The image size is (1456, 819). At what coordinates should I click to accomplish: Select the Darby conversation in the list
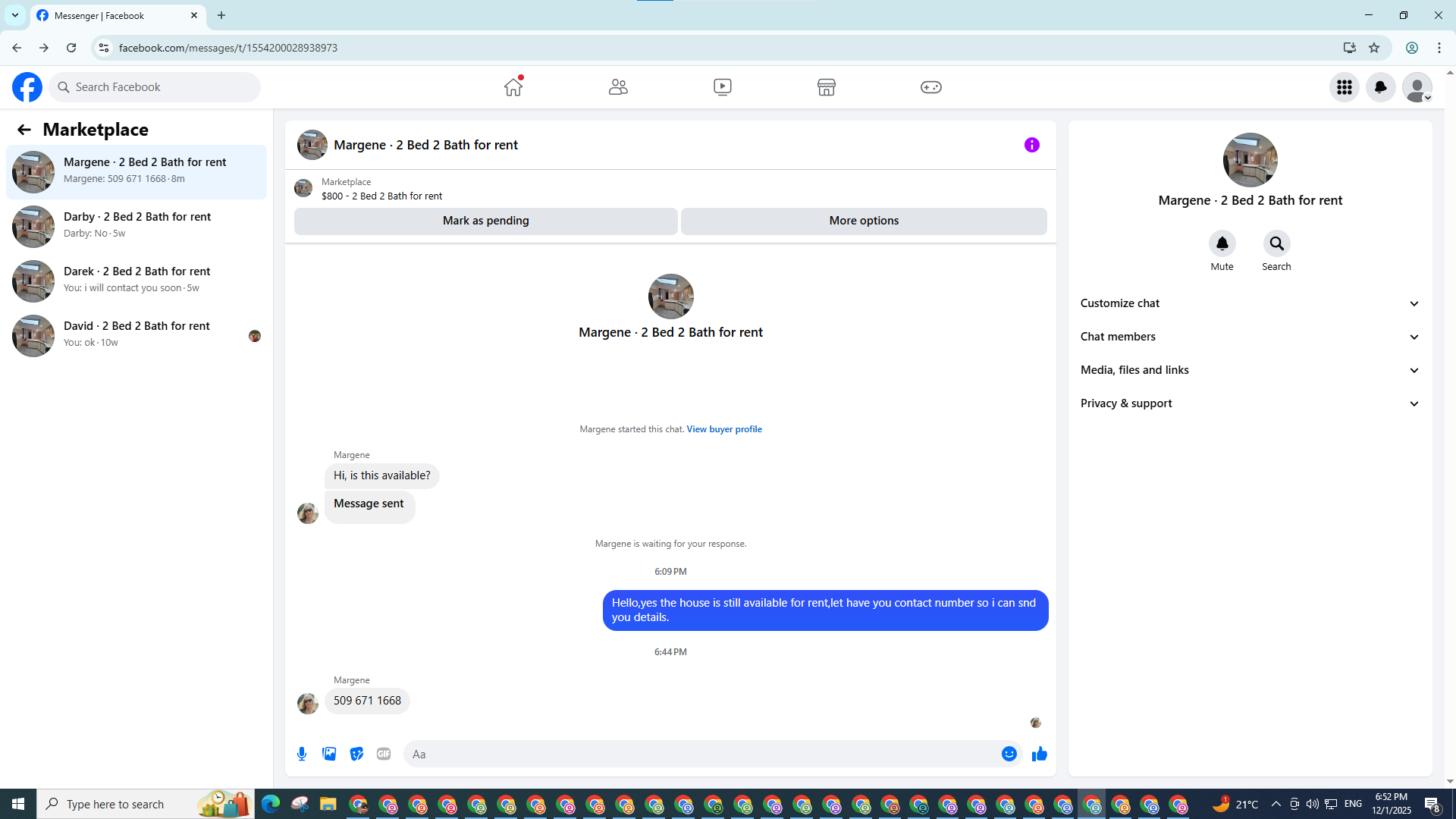136,227
